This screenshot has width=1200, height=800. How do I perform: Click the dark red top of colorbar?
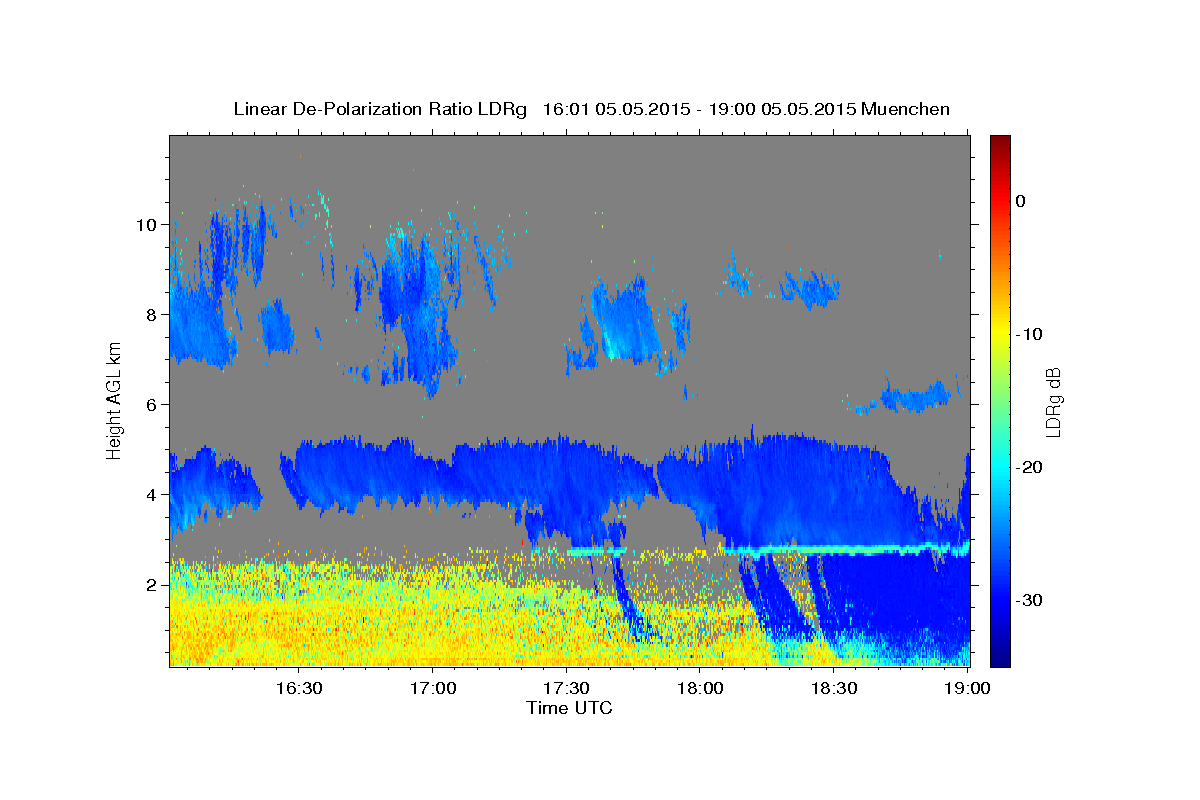point(1000,142)
